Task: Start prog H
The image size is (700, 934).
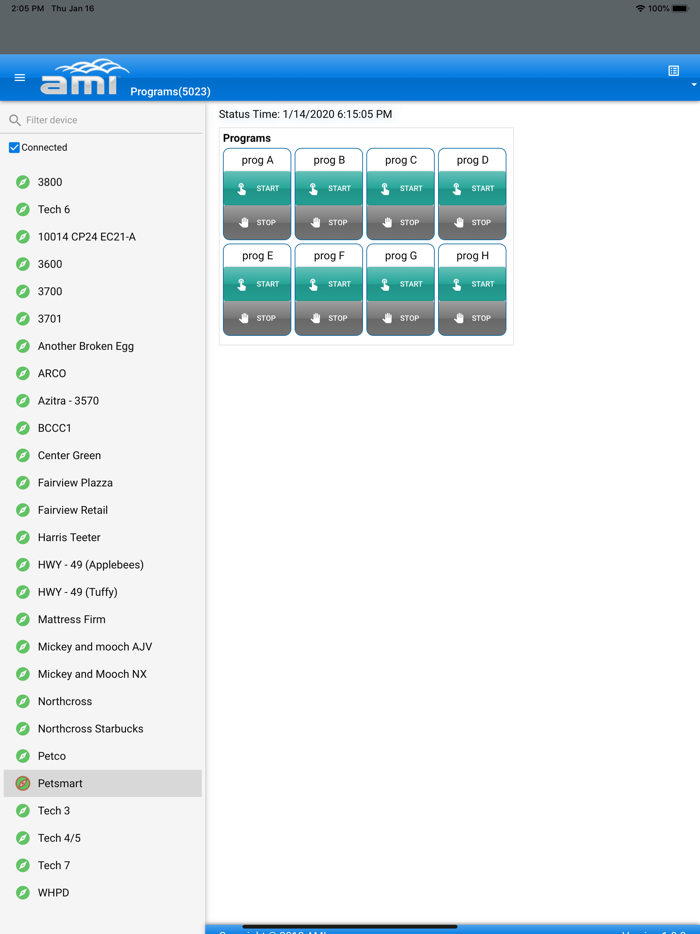Action: (472, 284)
